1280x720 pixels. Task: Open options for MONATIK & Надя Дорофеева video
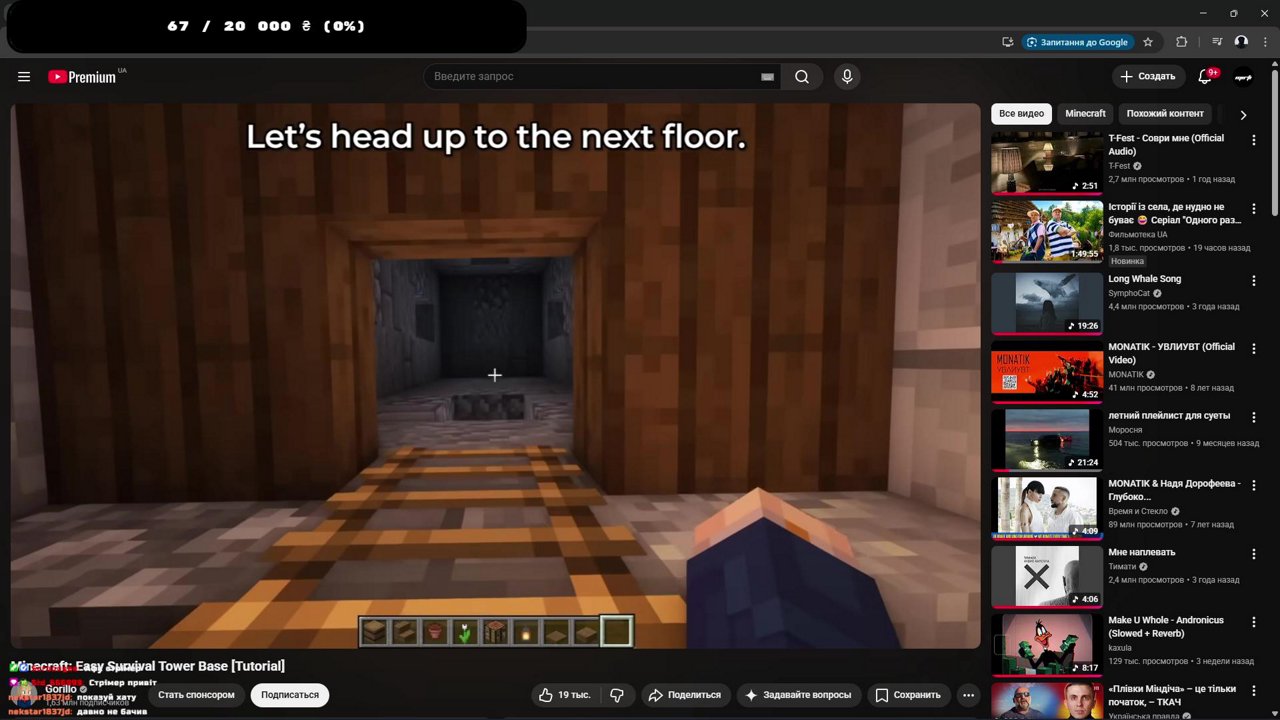tap(1254, 486)
